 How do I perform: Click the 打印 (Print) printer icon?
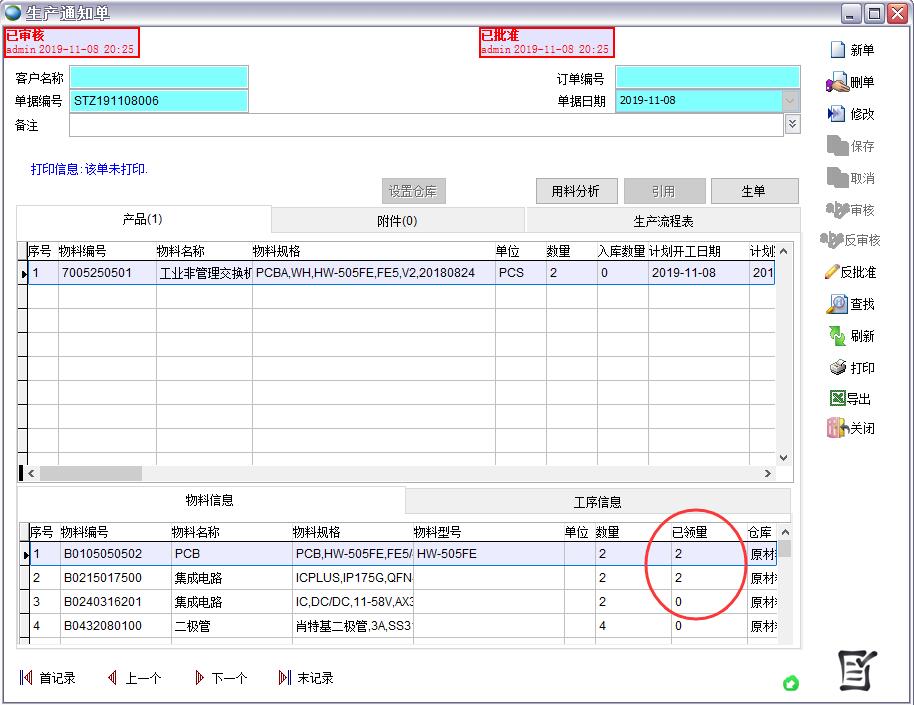[837, 368]
